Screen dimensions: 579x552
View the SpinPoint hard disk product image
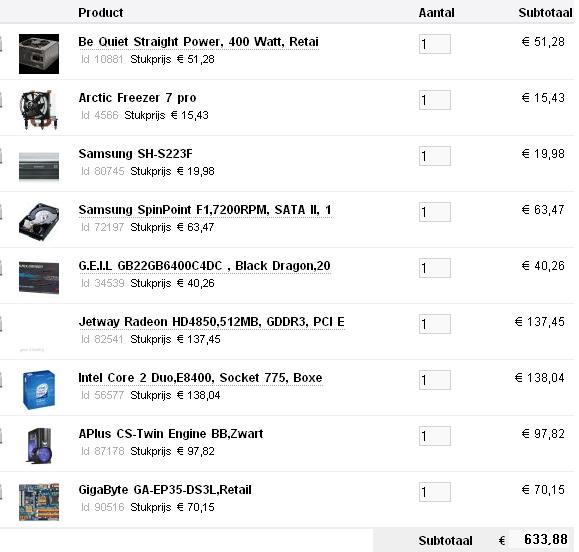click(x=39, y=222)
